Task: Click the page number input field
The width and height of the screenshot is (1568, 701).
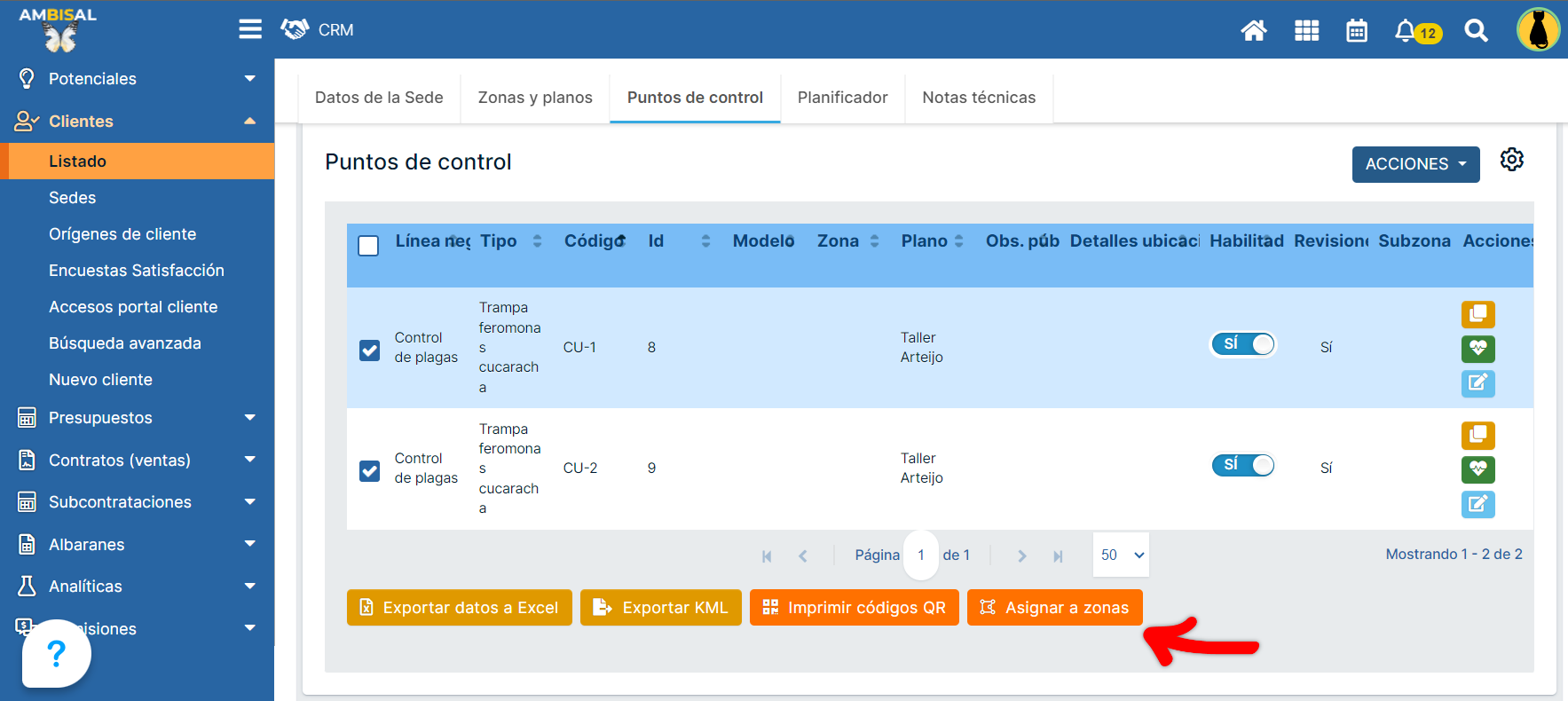Action: pos(921,555)
